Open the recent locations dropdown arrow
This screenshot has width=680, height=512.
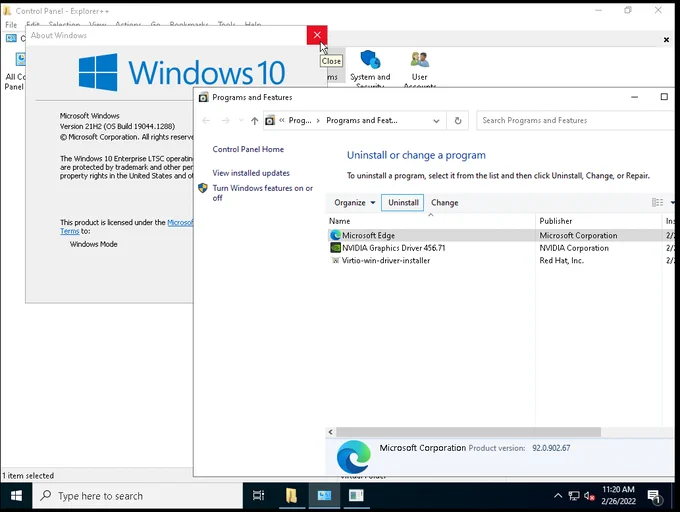click(x=241, y=121)
